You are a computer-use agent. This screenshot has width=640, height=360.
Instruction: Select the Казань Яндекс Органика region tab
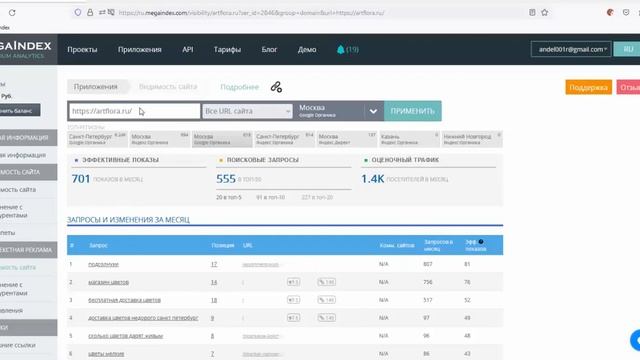(x=409, y=139)
